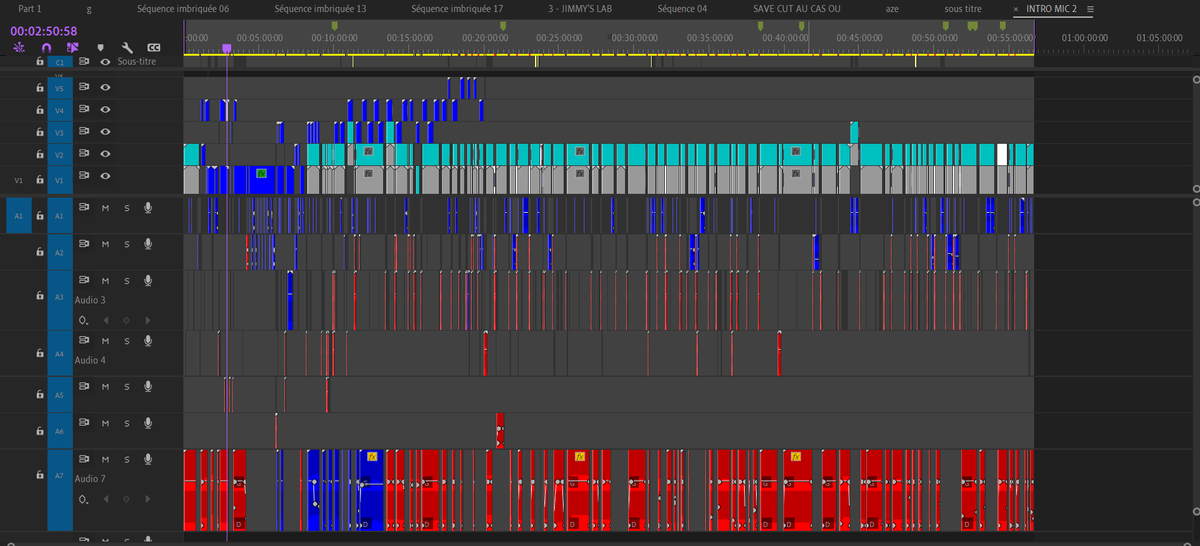Lock track V1 with padlock
This screenshot has width=1200, height=546.
point(39,180)
